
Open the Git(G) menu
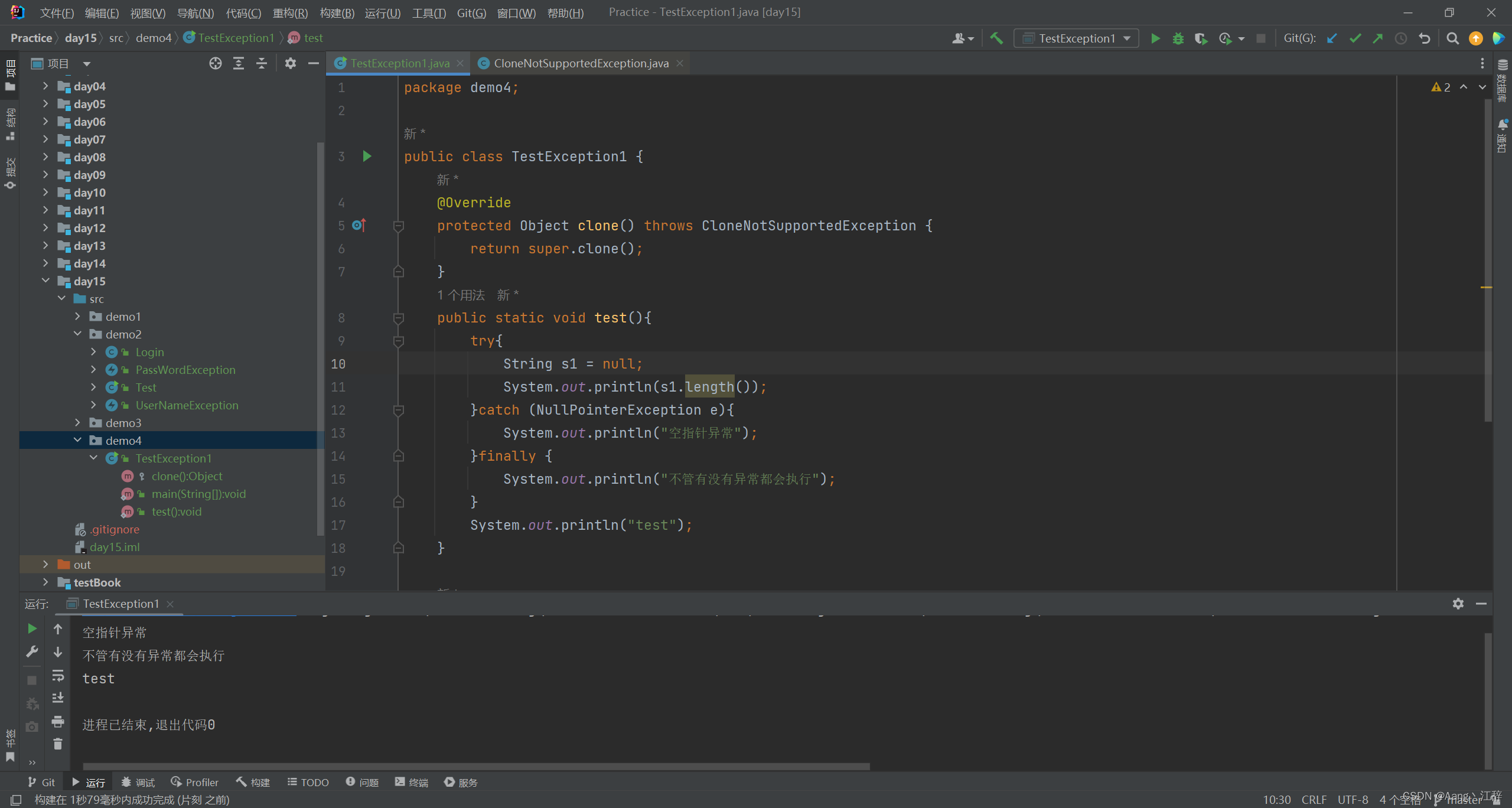[471, 12]
